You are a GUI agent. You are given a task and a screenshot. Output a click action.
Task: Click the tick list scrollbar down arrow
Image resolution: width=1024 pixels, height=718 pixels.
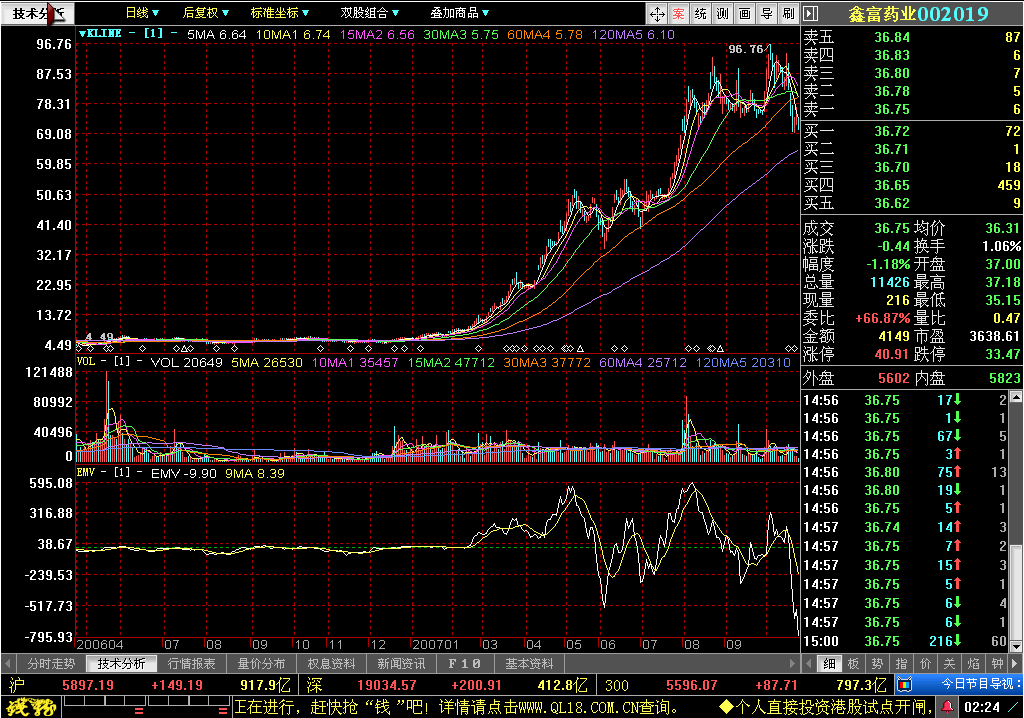[x=1016, y=647]
